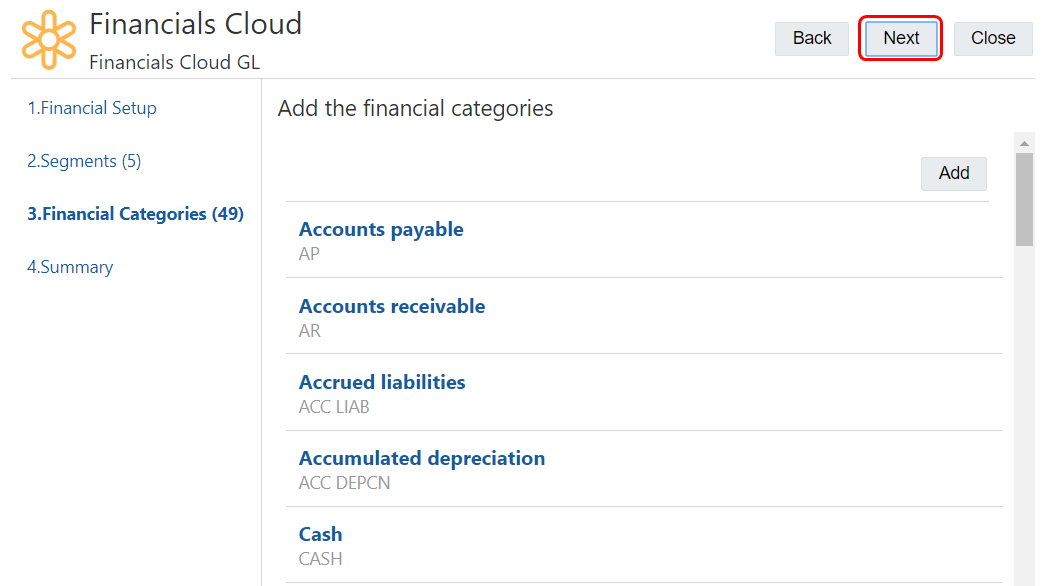This screenshot has width=1041, height=586.
Task: Jump to the Summary step
Action: click(70, 267)
